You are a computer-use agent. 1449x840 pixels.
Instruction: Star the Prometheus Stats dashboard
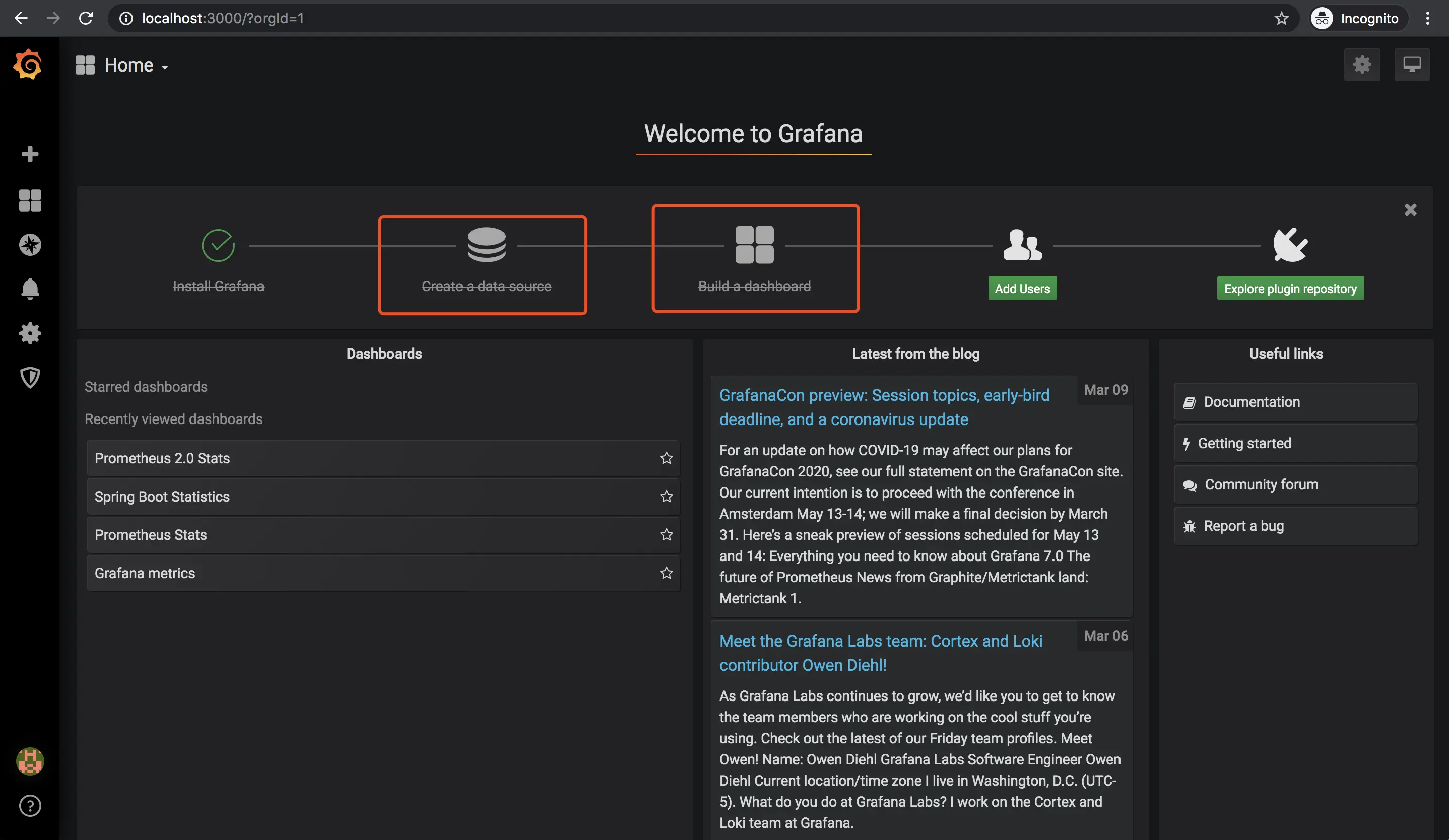coord(666,534)
